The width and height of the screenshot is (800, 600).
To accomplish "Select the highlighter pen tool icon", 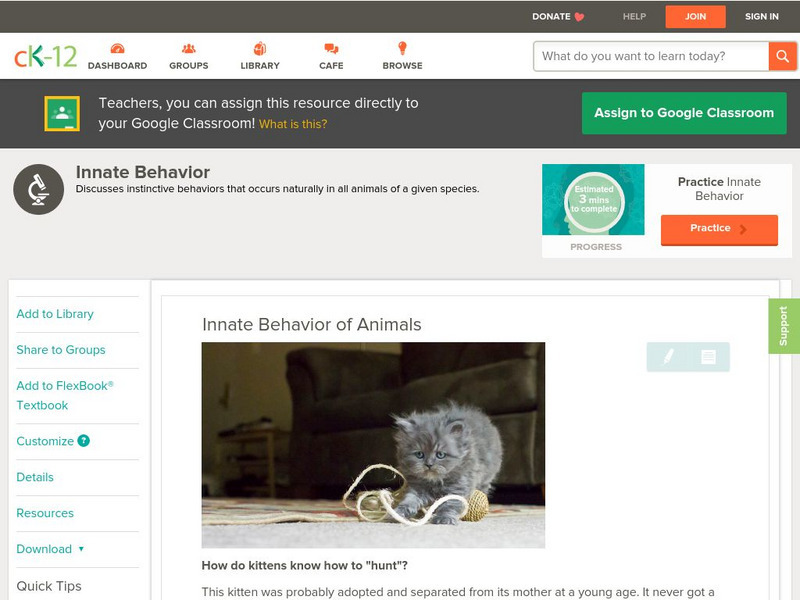I will pyautogui.click(x=668, y=357).
